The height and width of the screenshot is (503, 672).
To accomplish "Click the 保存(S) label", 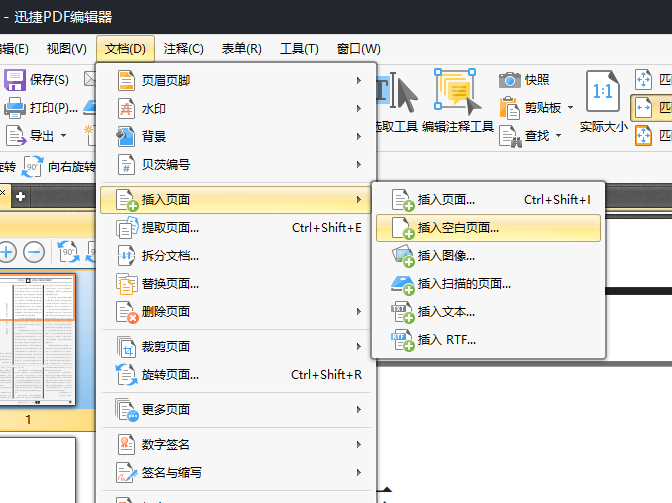I will coord(49,80).
